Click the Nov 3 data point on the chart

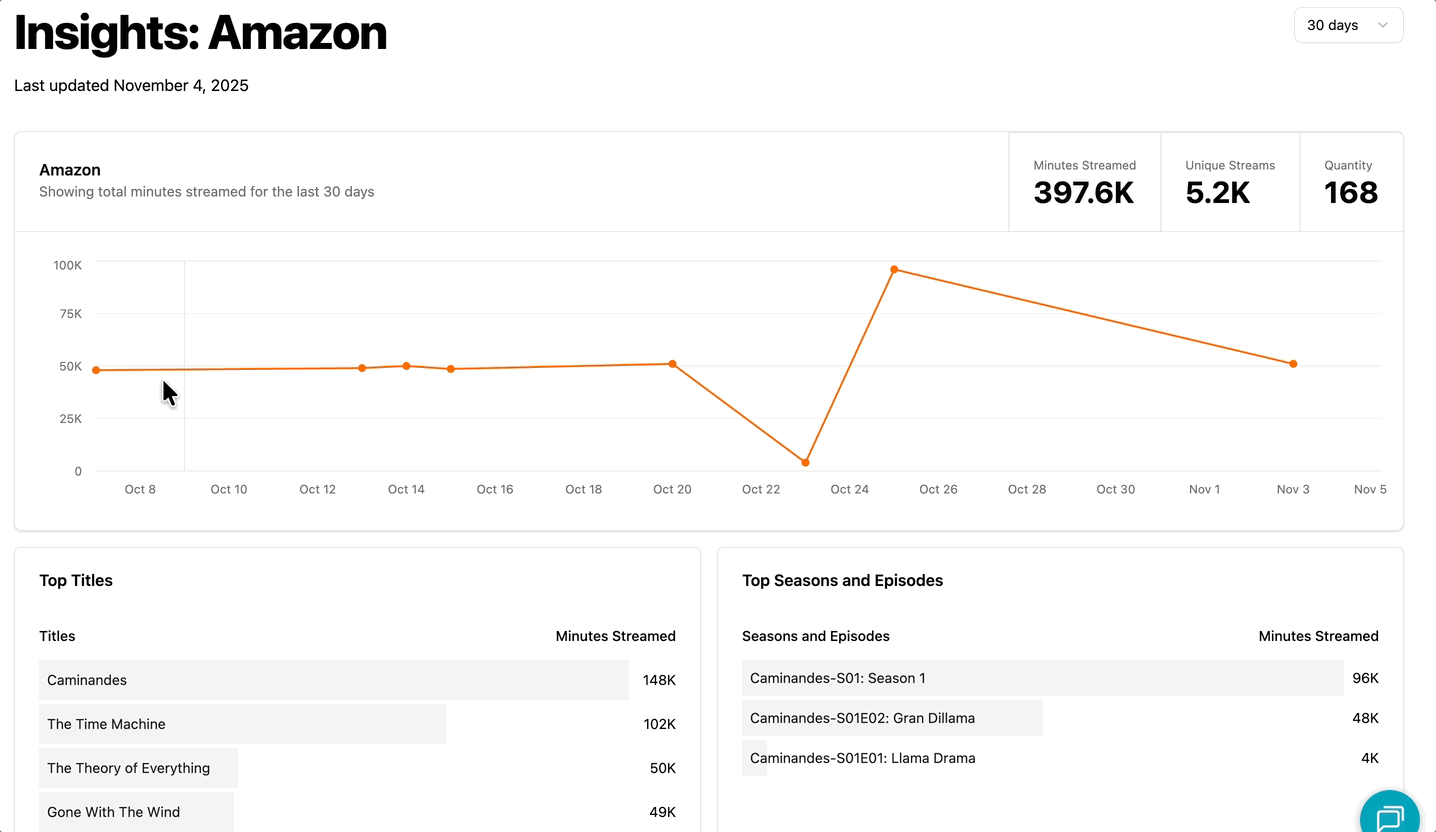click(1292, 364)
